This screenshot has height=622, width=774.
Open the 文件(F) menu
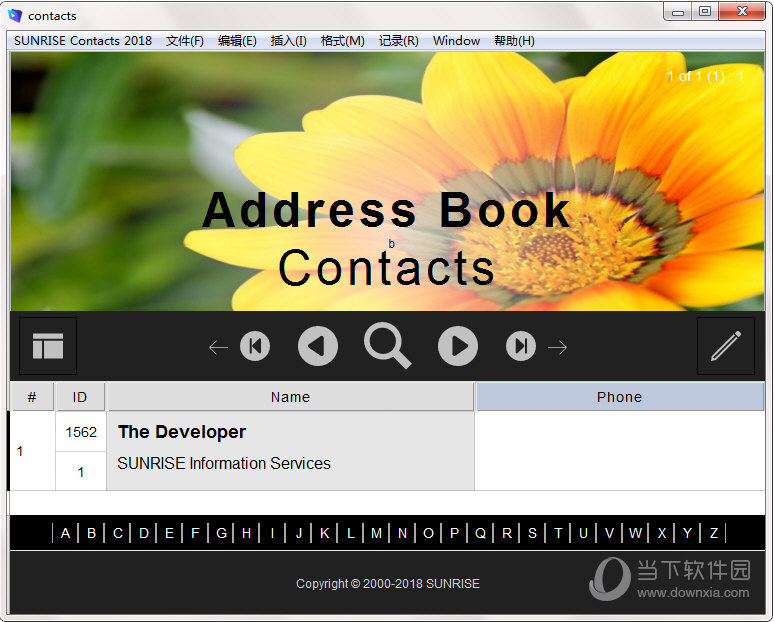pyautogui.click(x=185, y=40)
